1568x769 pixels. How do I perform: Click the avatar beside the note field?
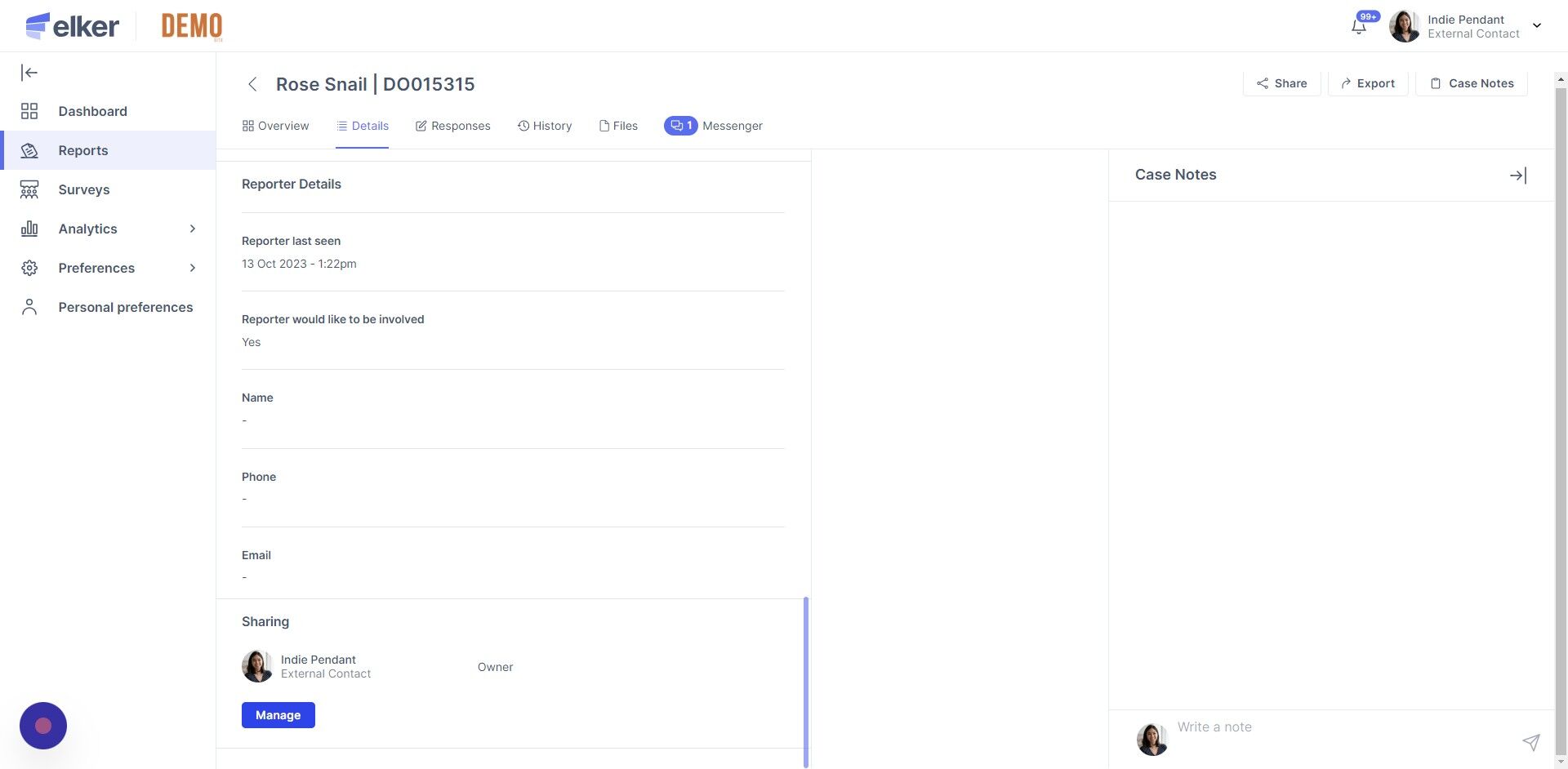point(1152,739)
